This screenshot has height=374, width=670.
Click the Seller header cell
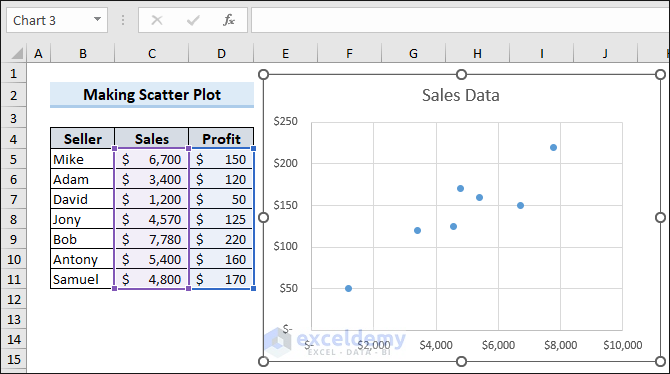[x=82, y=138]
